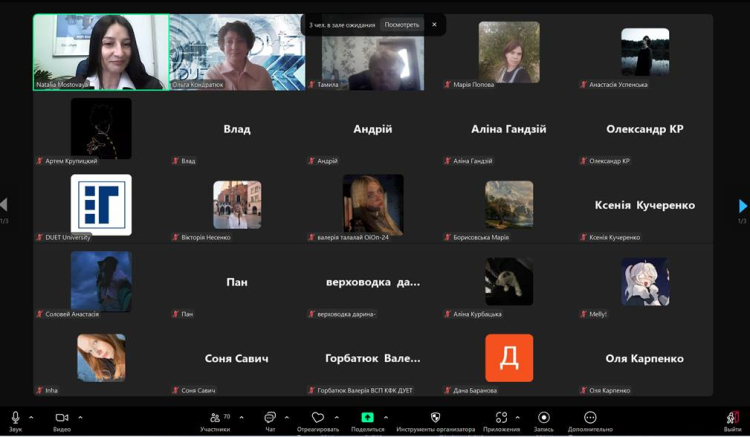Click the Отреагировать heart reactions icon
Screen dimensions: 750x437
tap(318, 417)
